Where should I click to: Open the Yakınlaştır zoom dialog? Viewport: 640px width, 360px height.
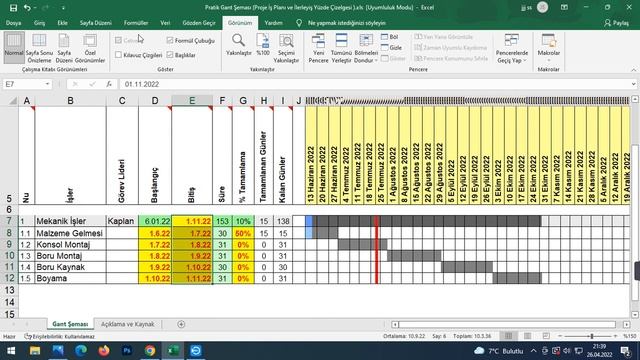239,45
